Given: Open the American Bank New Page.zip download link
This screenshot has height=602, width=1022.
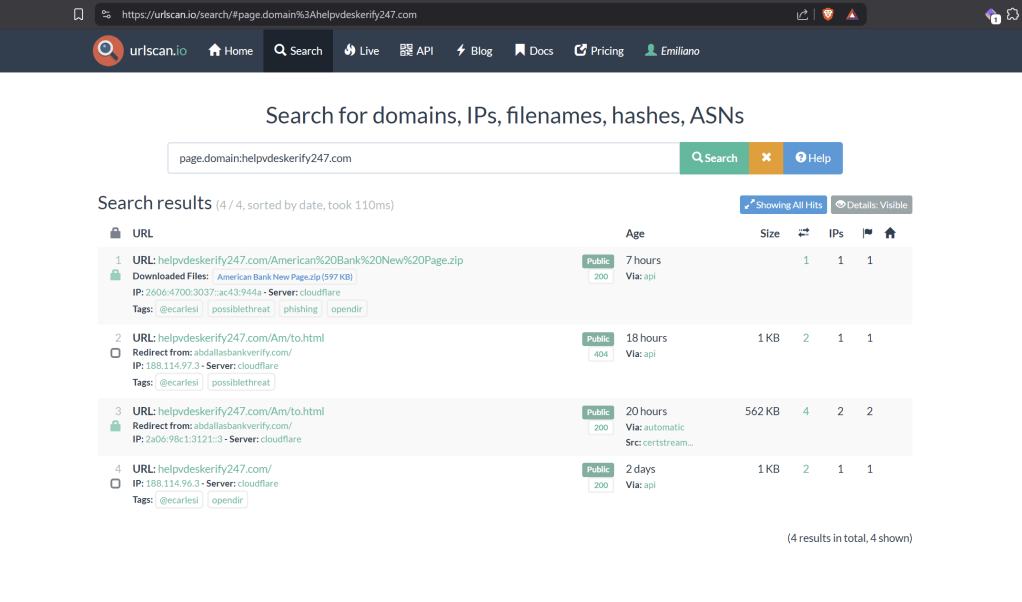Looking at the screenshot, I should [x=285, y=277].
